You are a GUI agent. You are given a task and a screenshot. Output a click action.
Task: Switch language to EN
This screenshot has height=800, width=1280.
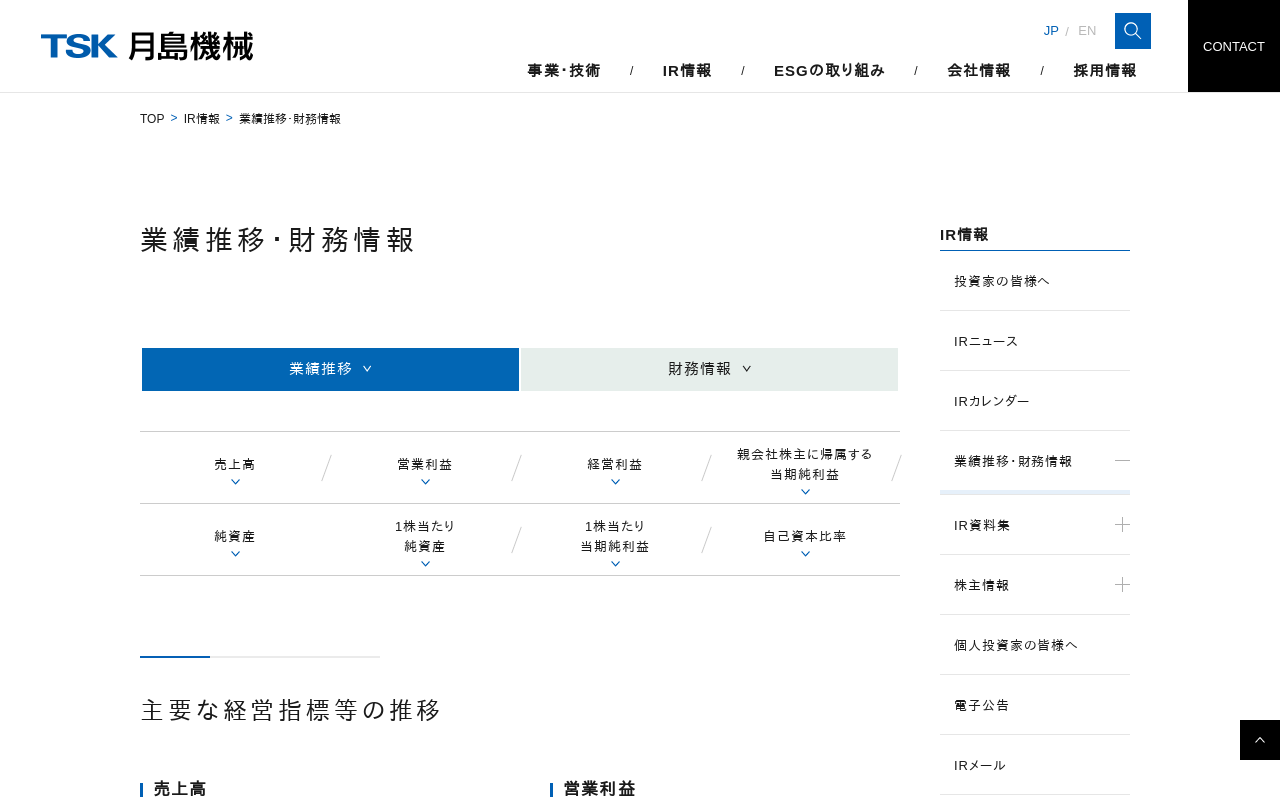pos(1087,31)
